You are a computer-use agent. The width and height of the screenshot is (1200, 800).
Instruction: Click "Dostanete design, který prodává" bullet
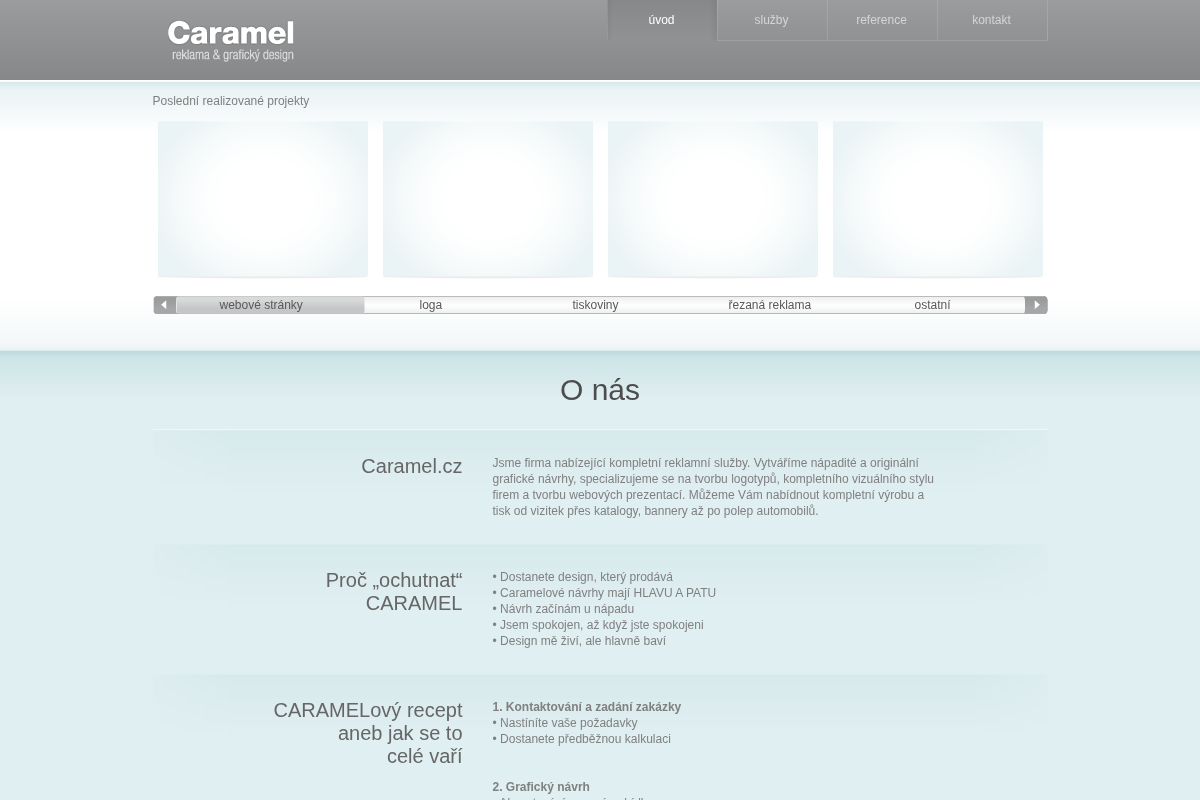click(x=583, y=577)
